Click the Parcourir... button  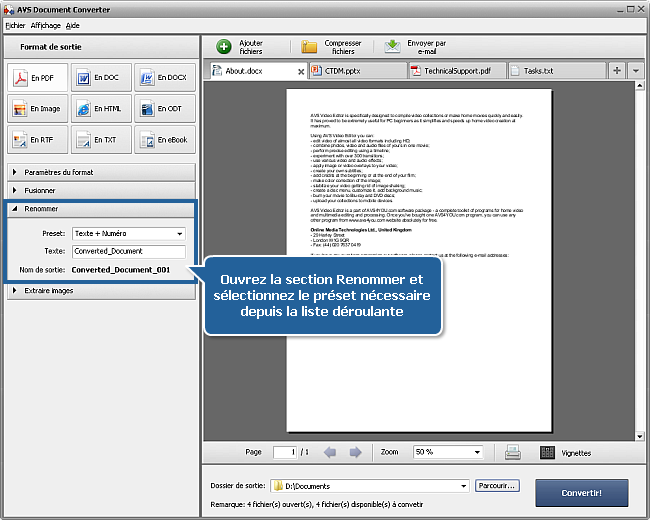497,486
